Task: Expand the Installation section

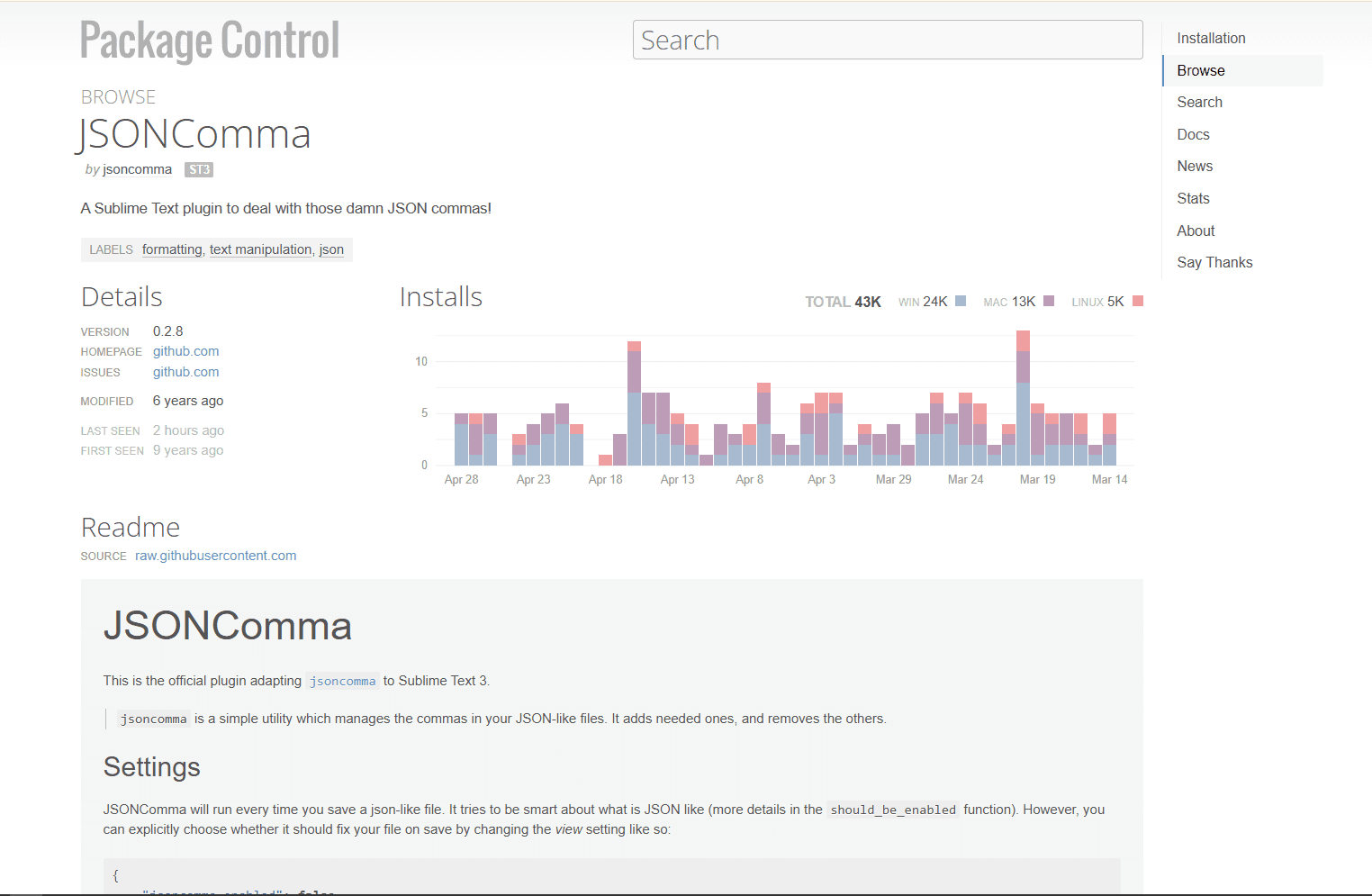Action: (1211, 38)
